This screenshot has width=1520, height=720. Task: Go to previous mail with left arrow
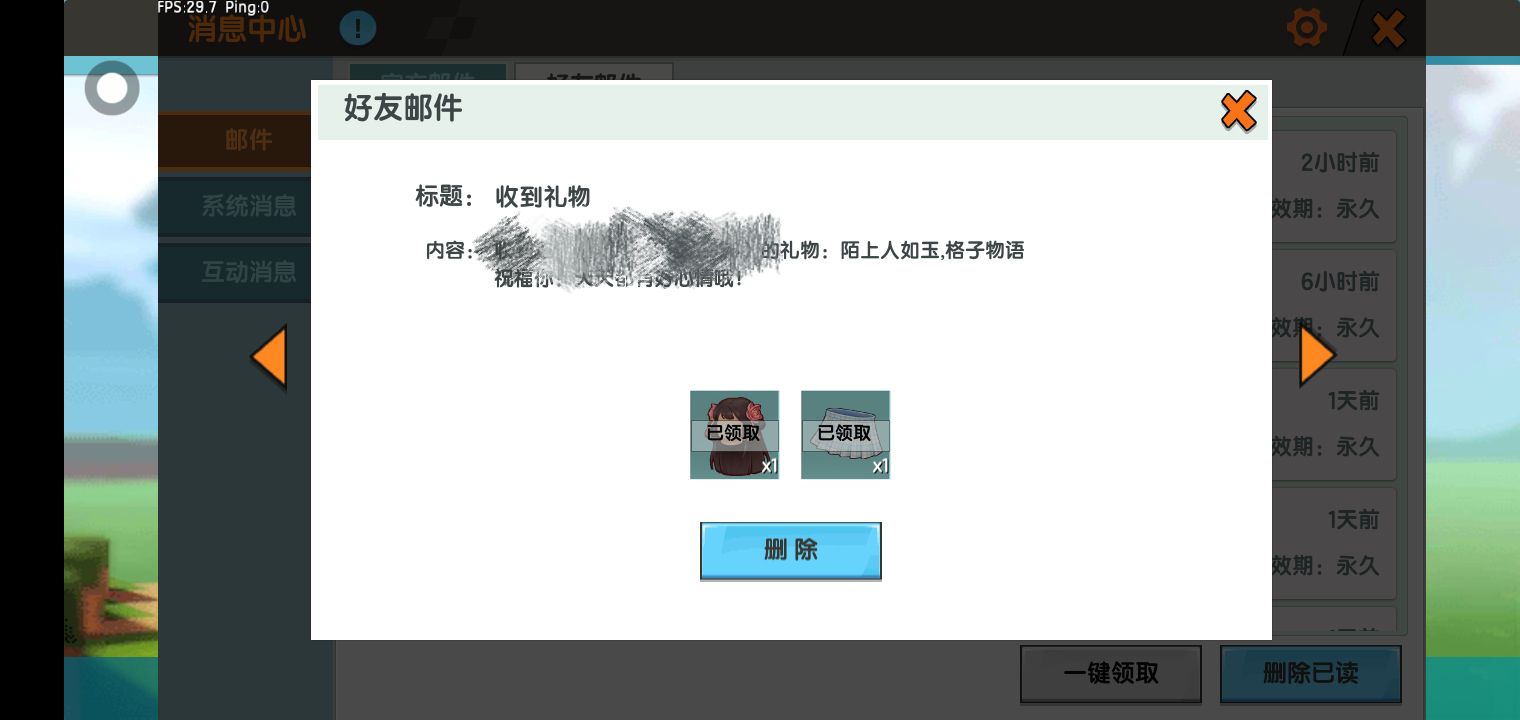[269, 357]
